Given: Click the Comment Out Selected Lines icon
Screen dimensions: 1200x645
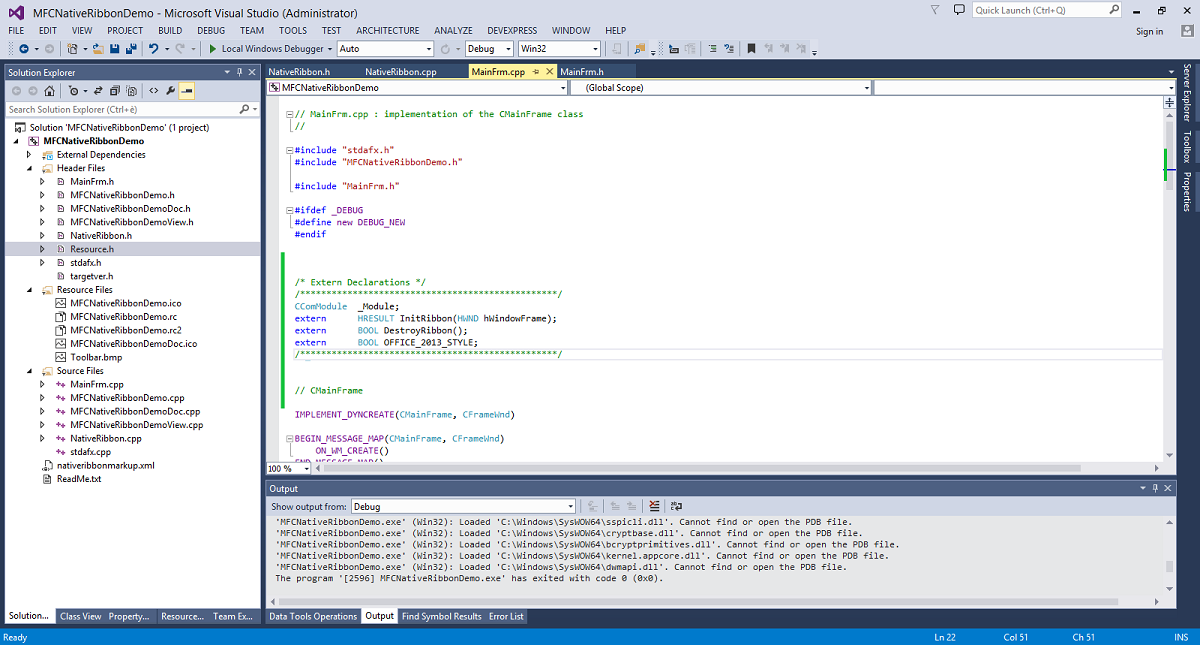Looking at the screenshot, I should click(x=712, y=48).
